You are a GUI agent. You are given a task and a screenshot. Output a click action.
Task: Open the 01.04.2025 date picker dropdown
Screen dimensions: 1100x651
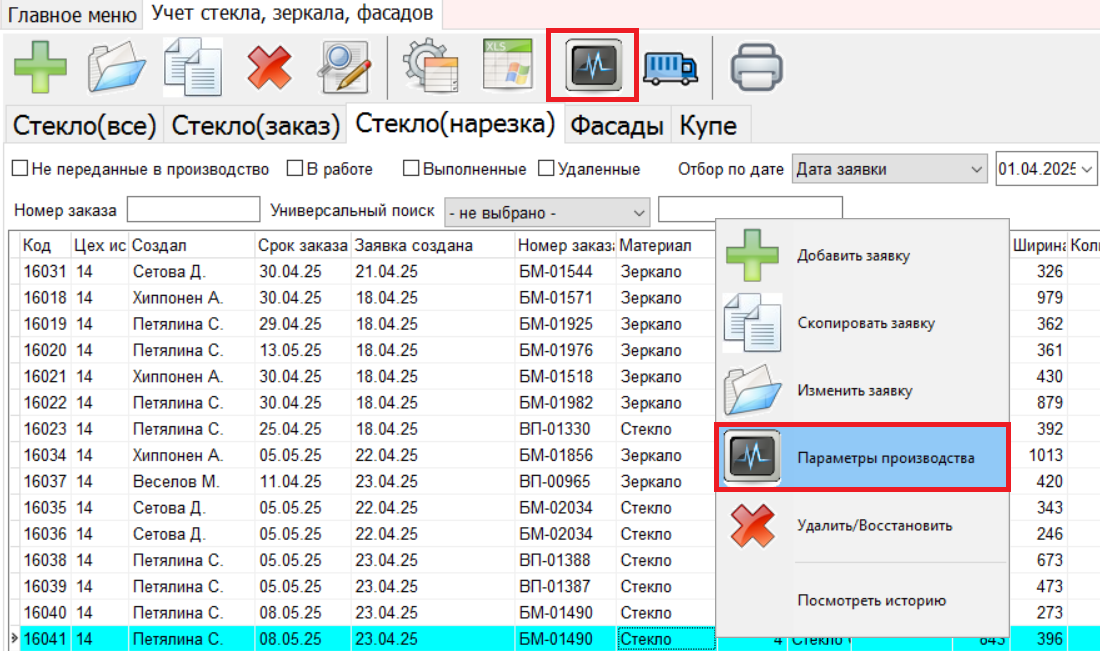[x=1087, y=169]
